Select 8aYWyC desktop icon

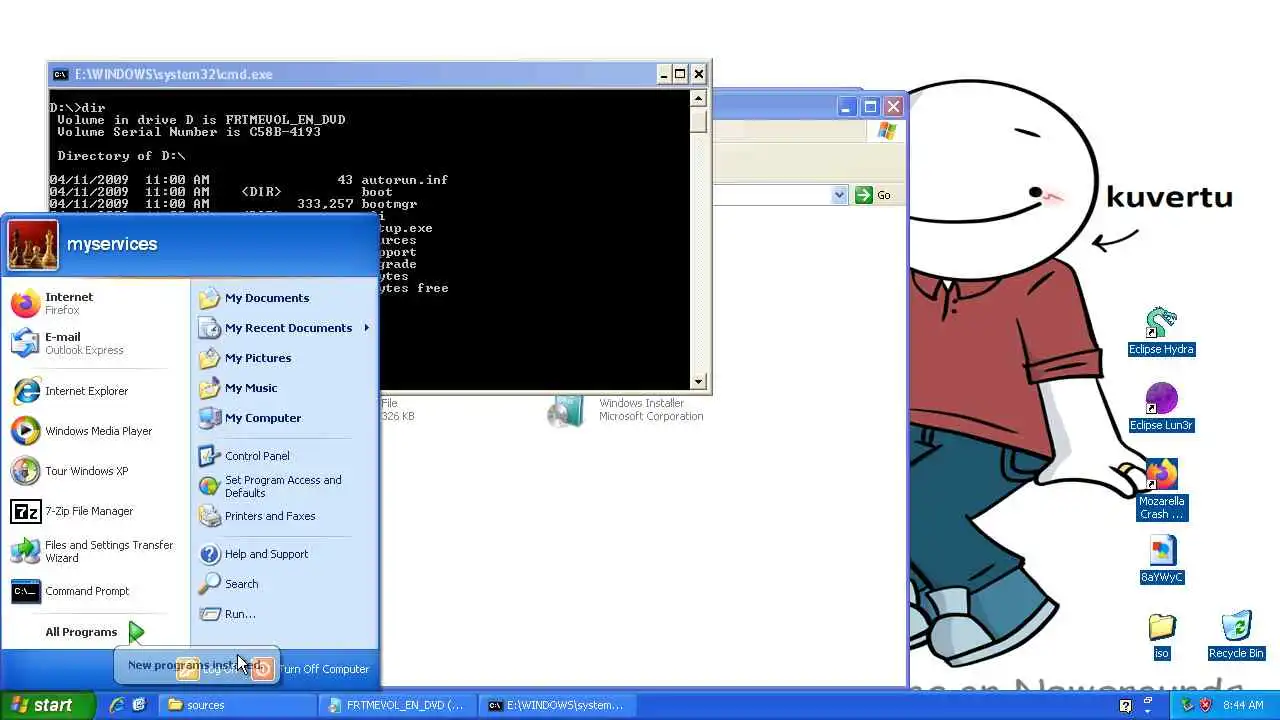coord(1161,560)
